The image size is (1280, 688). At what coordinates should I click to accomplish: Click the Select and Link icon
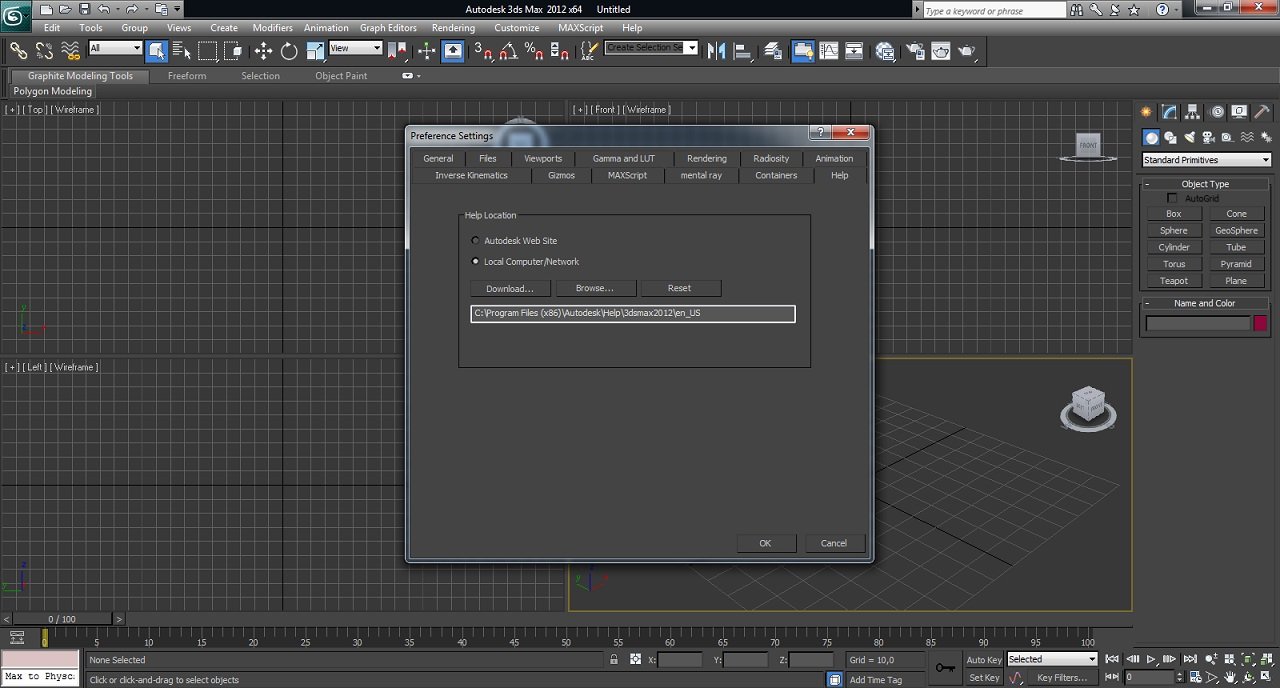(18, 51)
